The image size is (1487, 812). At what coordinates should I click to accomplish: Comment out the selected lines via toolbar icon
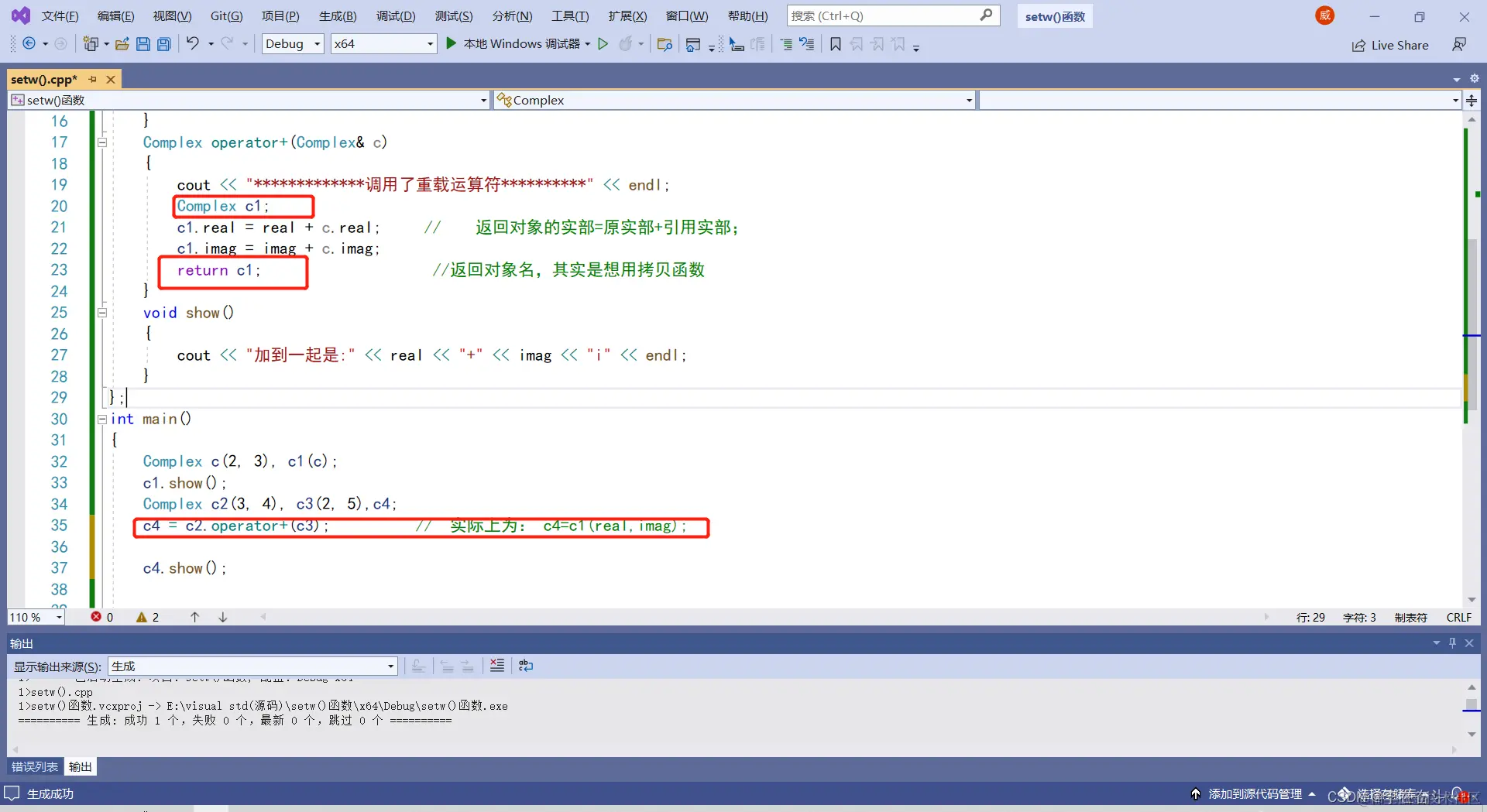(786, 44)
